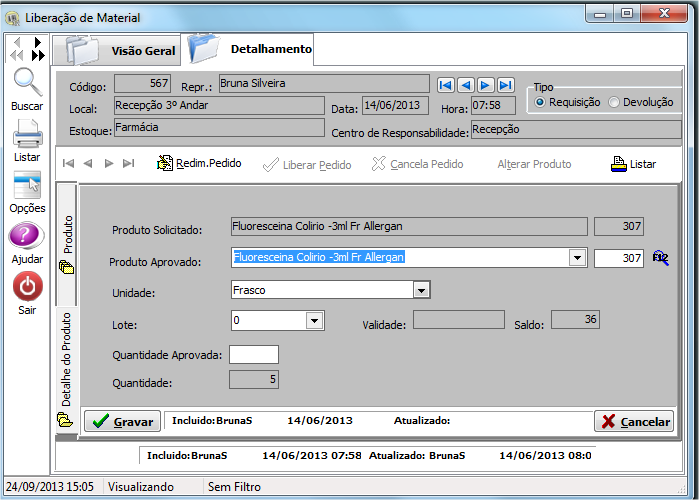Click the Sair power icon
The width and height of the screenshot is (699, 500).
pos(27,288)
